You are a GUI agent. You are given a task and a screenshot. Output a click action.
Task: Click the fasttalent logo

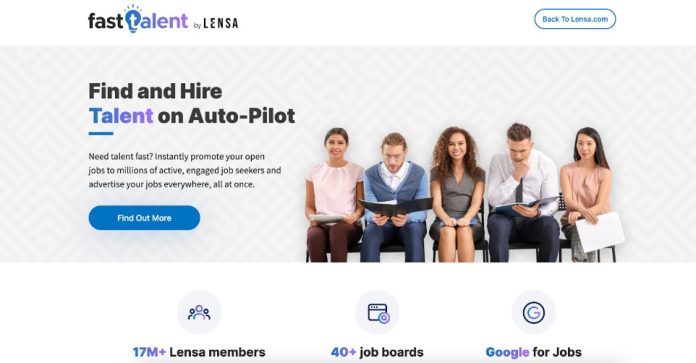pyautogui.click(x=138, y=20)
